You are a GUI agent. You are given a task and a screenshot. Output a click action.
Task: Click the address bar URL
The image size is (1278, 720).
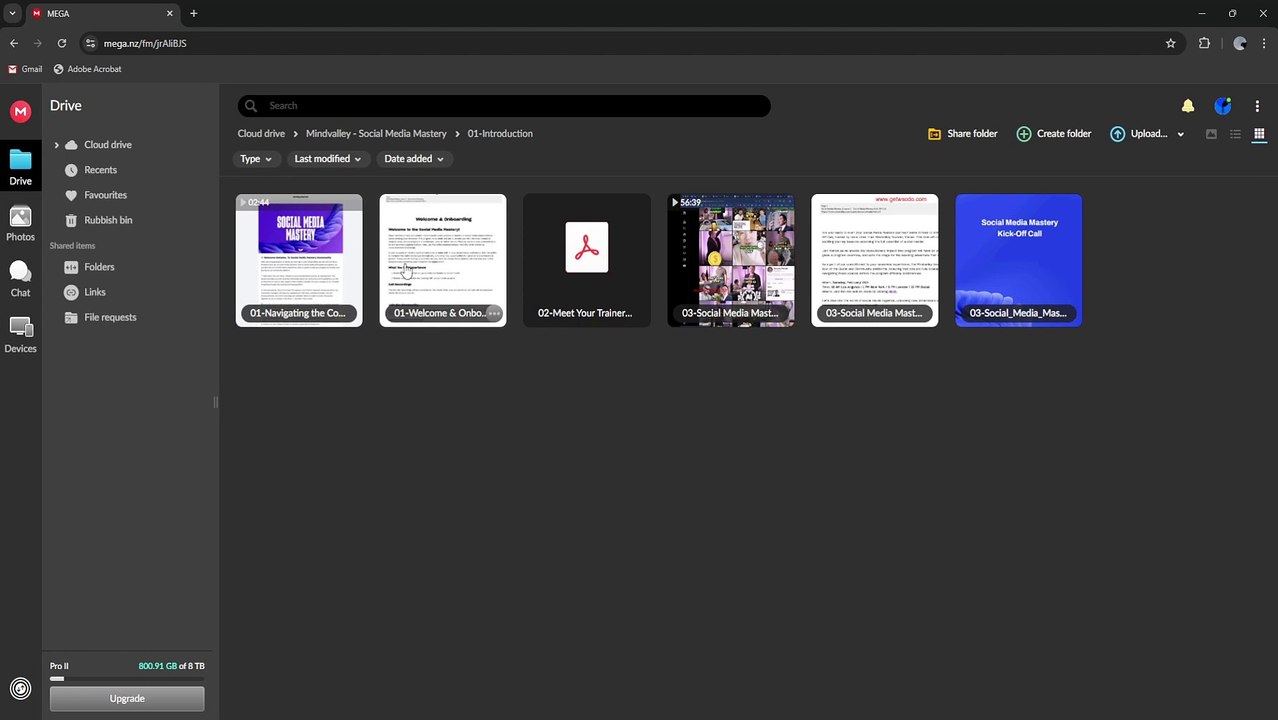click(x=145, y=44)
